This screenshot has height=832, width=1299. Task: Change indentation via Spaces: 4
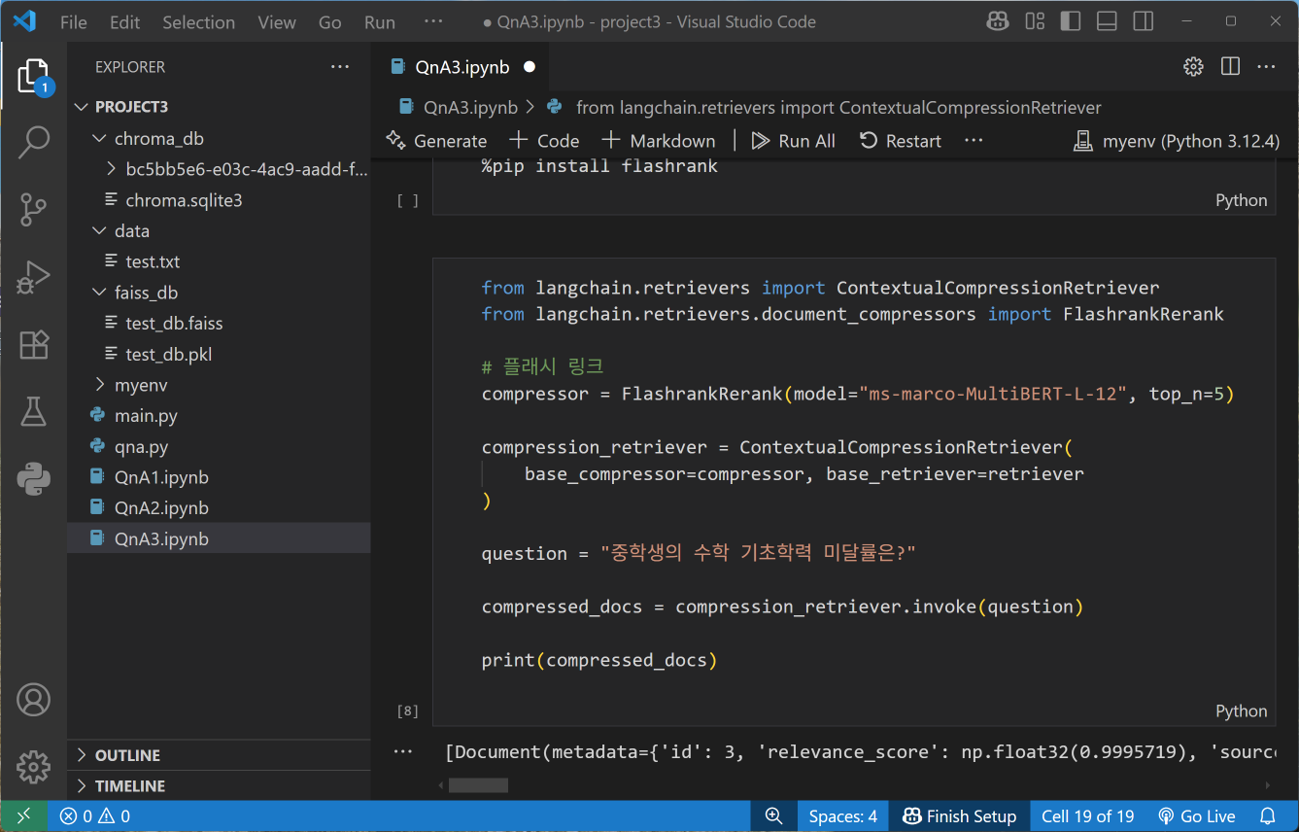coord(843,816)
